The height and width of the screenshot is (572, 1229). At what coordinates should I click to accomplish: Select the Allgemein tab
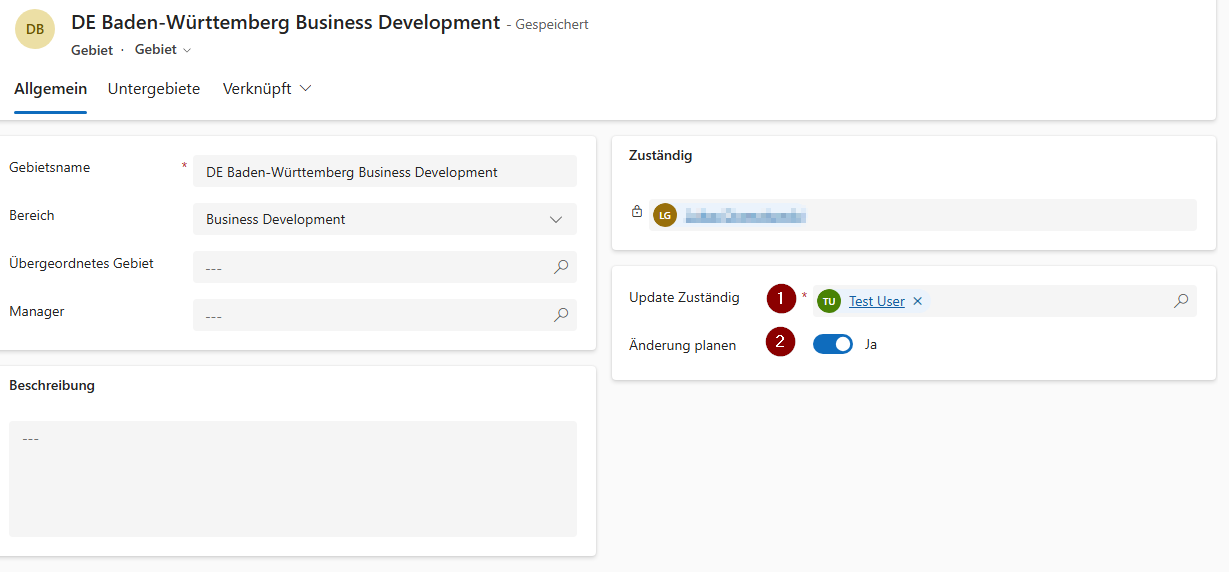click(x=50, y=89)
